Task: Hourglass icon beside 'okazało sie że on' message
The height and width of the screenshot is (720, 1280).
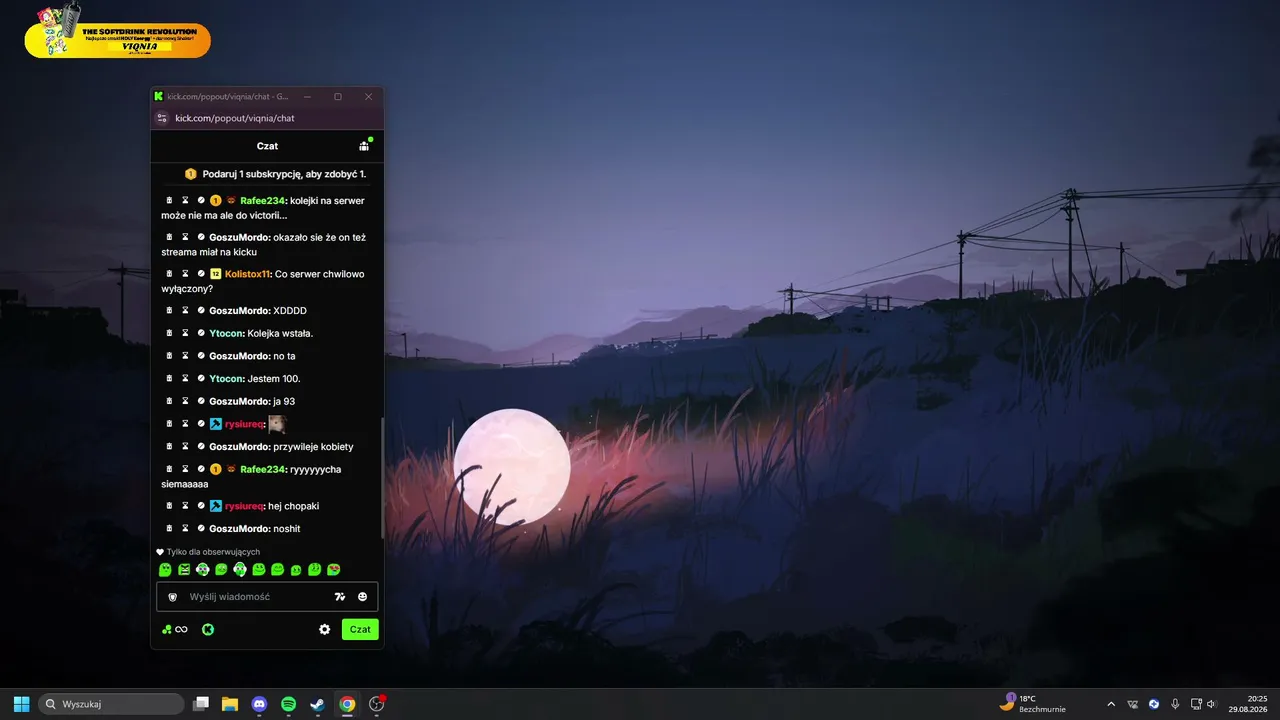Action: 185,237
